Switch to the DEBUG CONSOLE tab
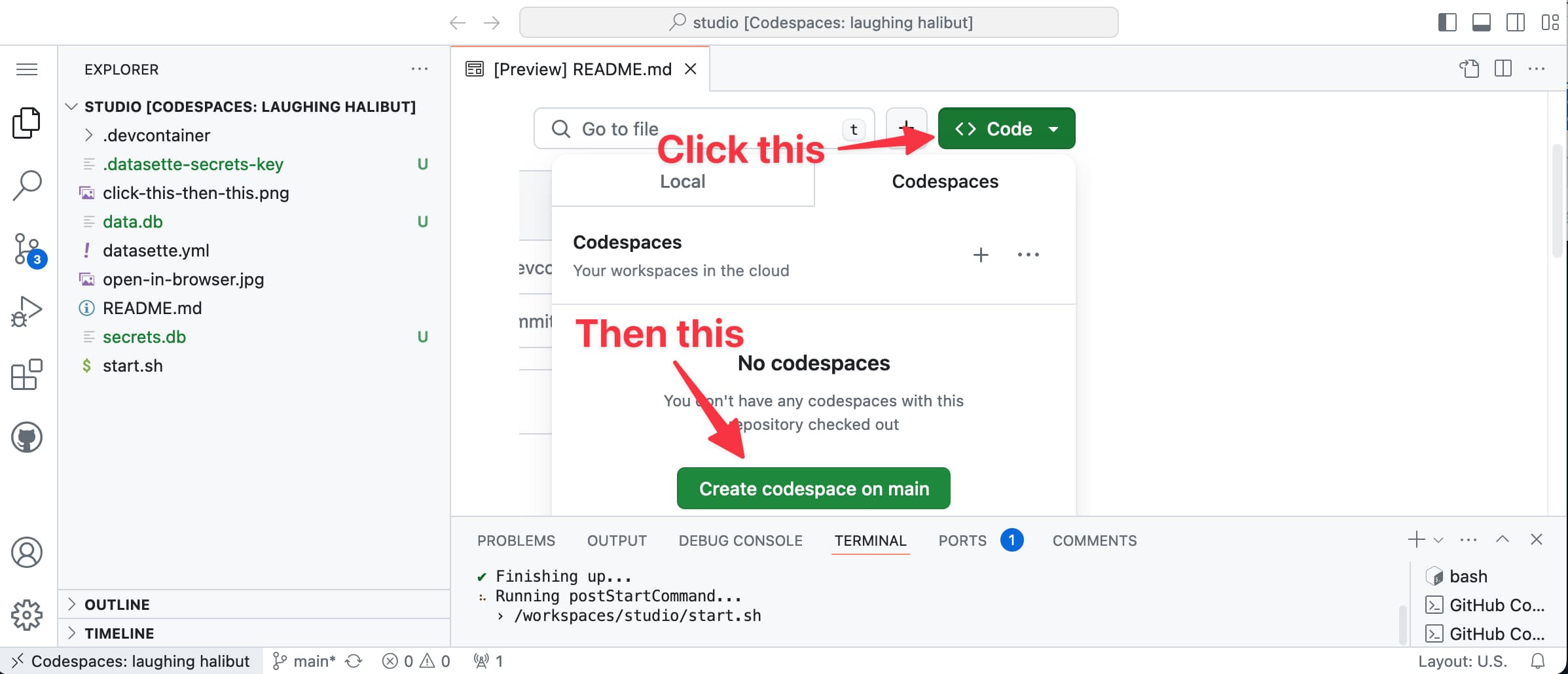This screenshot has height=674, width=1568. [740, 541]
